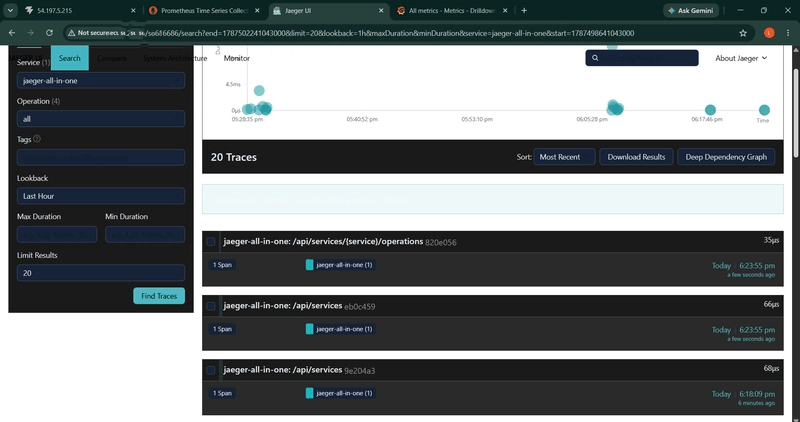Check the box for trace 820e056
This screenshot has height=422, width=800.
point(211,241)
